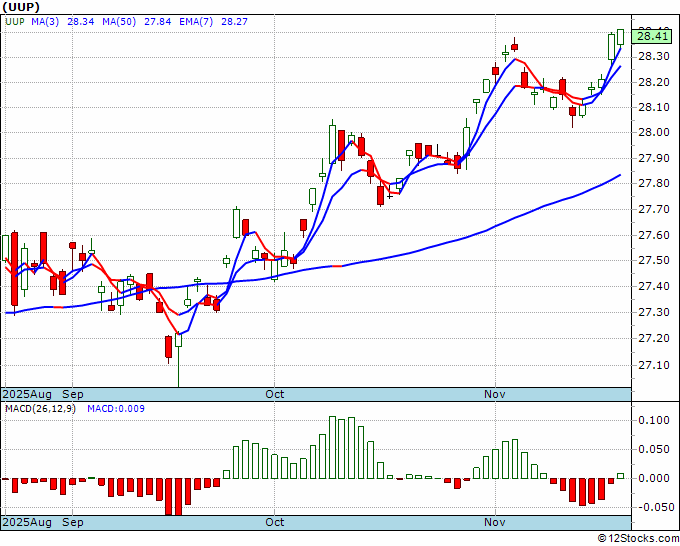Click the 27.30 price axis label
The width and height of the screenshot is (680, 546).
(652, 312)
